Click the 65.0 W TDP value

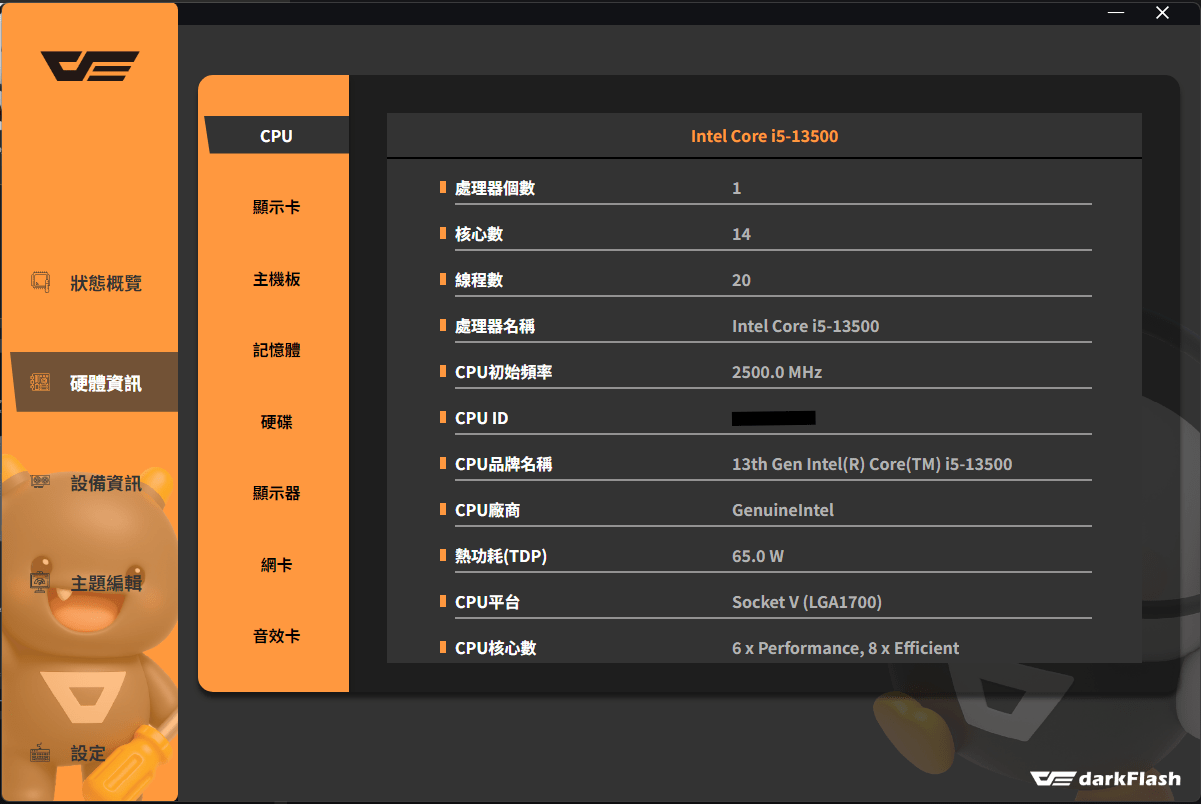758,556
